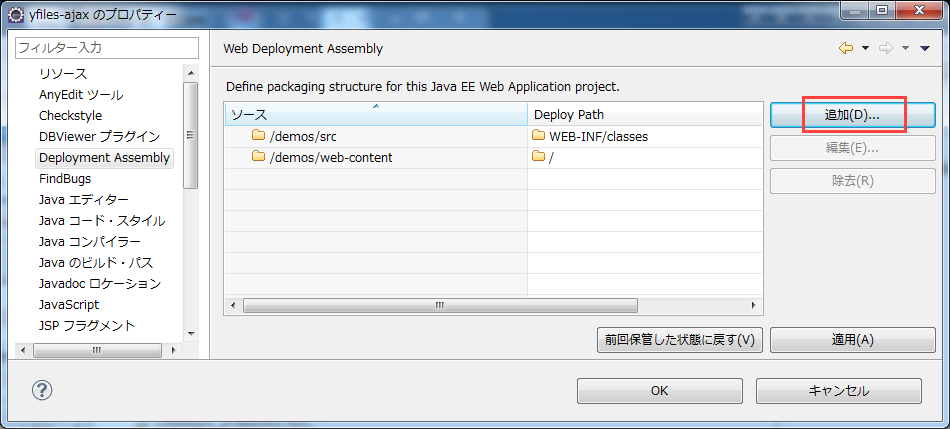This screenshot has height=429, width=950.
Task: Click the root deploy path folder icon
Action: point(539,157)
